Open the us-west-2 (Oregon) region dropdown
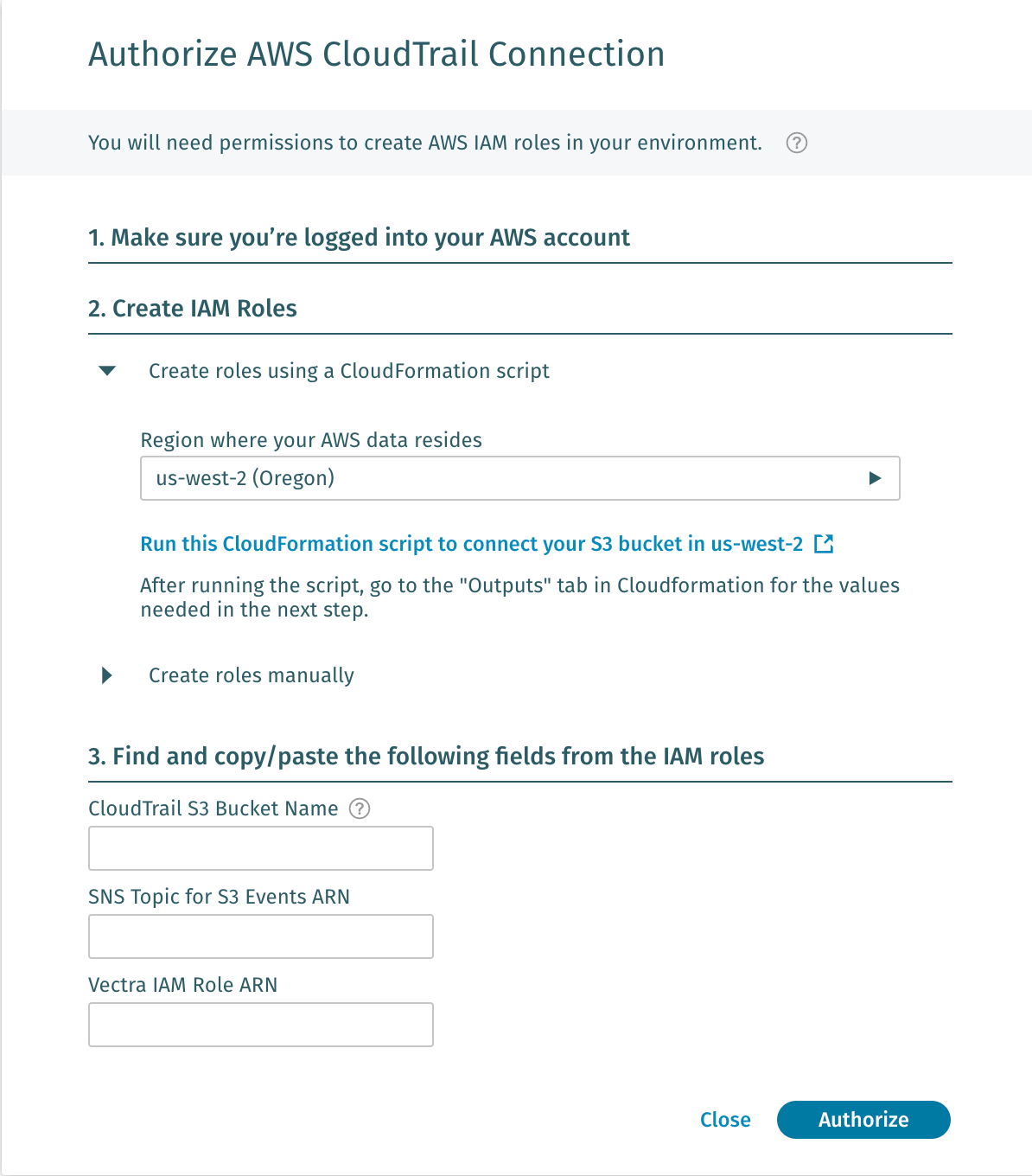Viewport: 1032px width, 1176px height. pyautogui.click(x=519, y=478)
